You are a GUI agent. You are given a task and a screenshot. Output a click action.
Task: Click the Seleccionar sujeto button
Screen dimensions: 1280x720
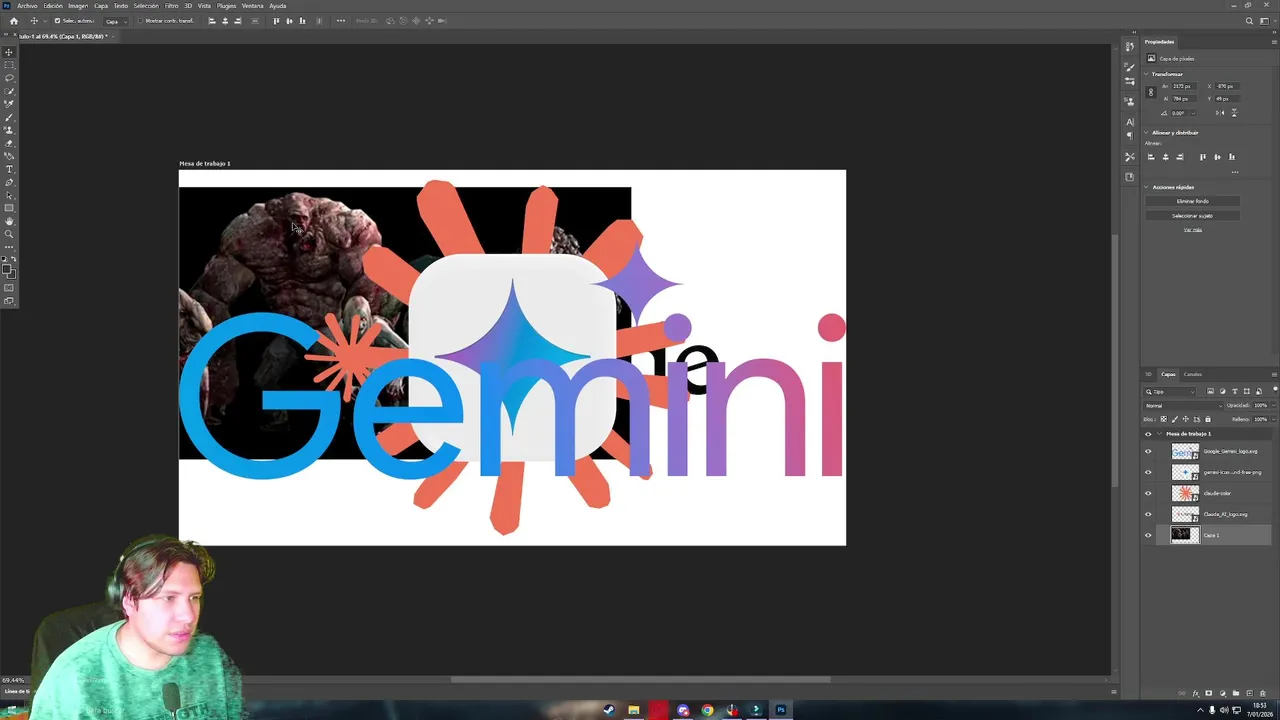pos(1192,215)
